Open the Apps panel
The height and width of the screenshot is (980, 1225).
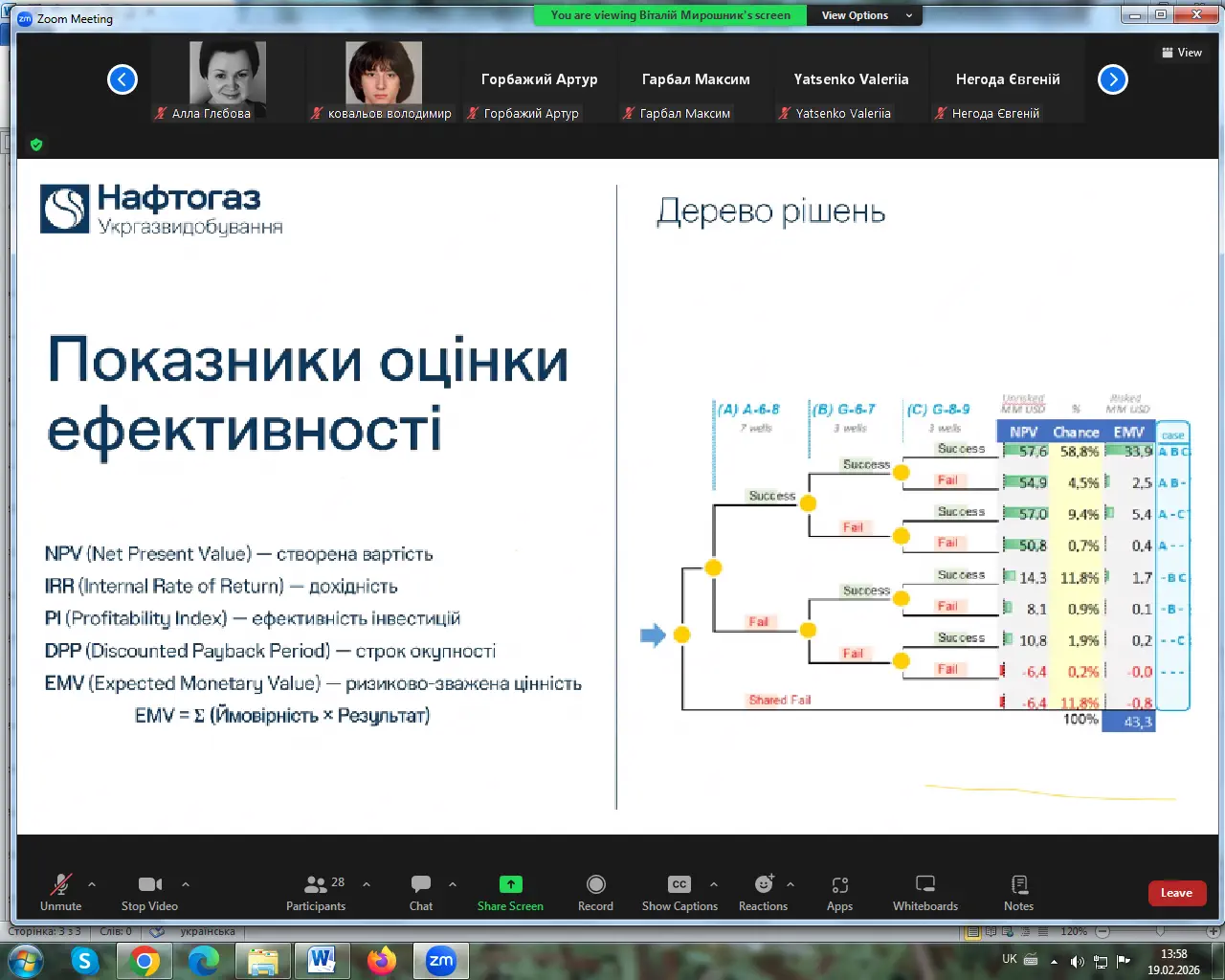click(x=839, y=891)
